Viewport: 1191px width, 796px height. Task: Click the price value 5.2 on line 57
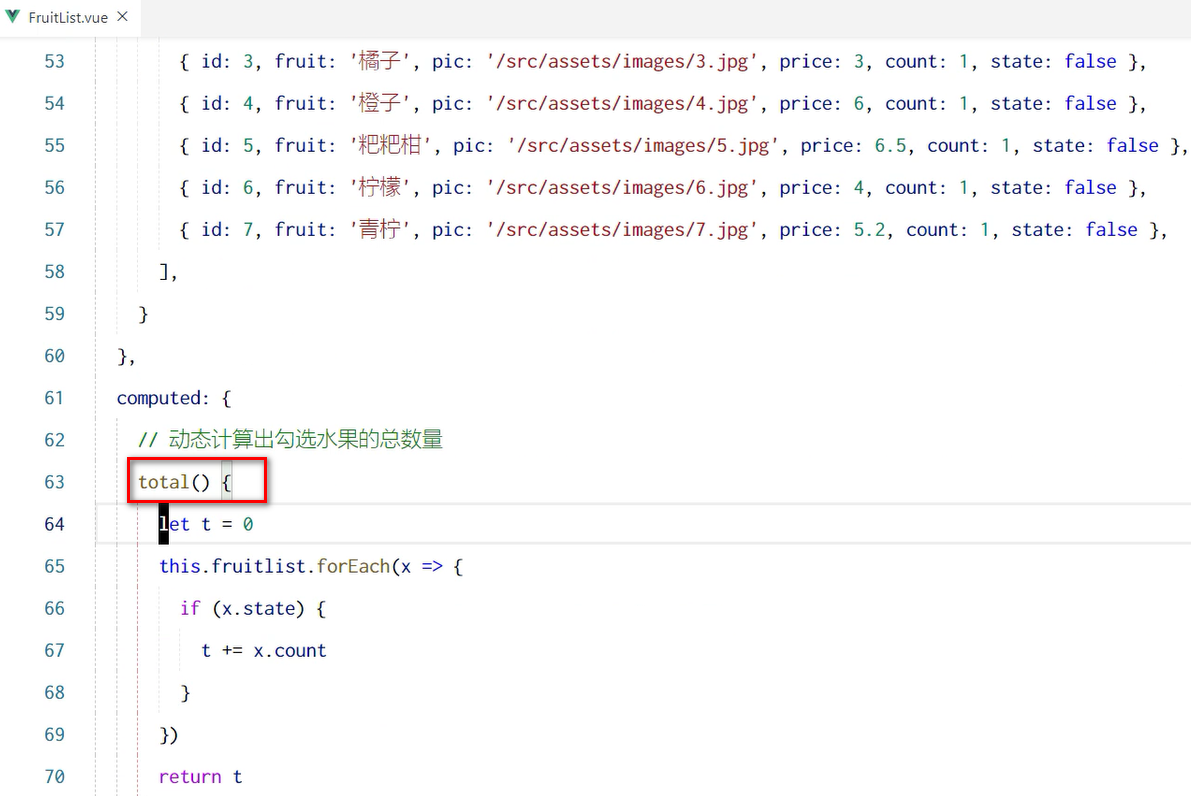(869, 229)
